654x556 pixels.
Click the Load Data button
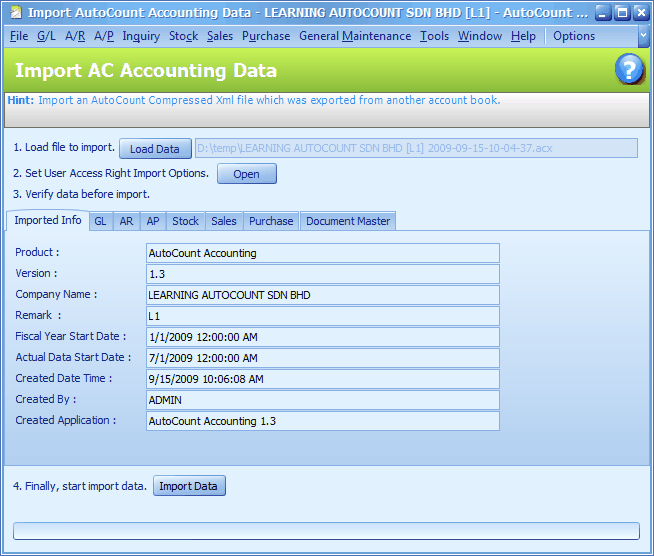pos(155,149)
